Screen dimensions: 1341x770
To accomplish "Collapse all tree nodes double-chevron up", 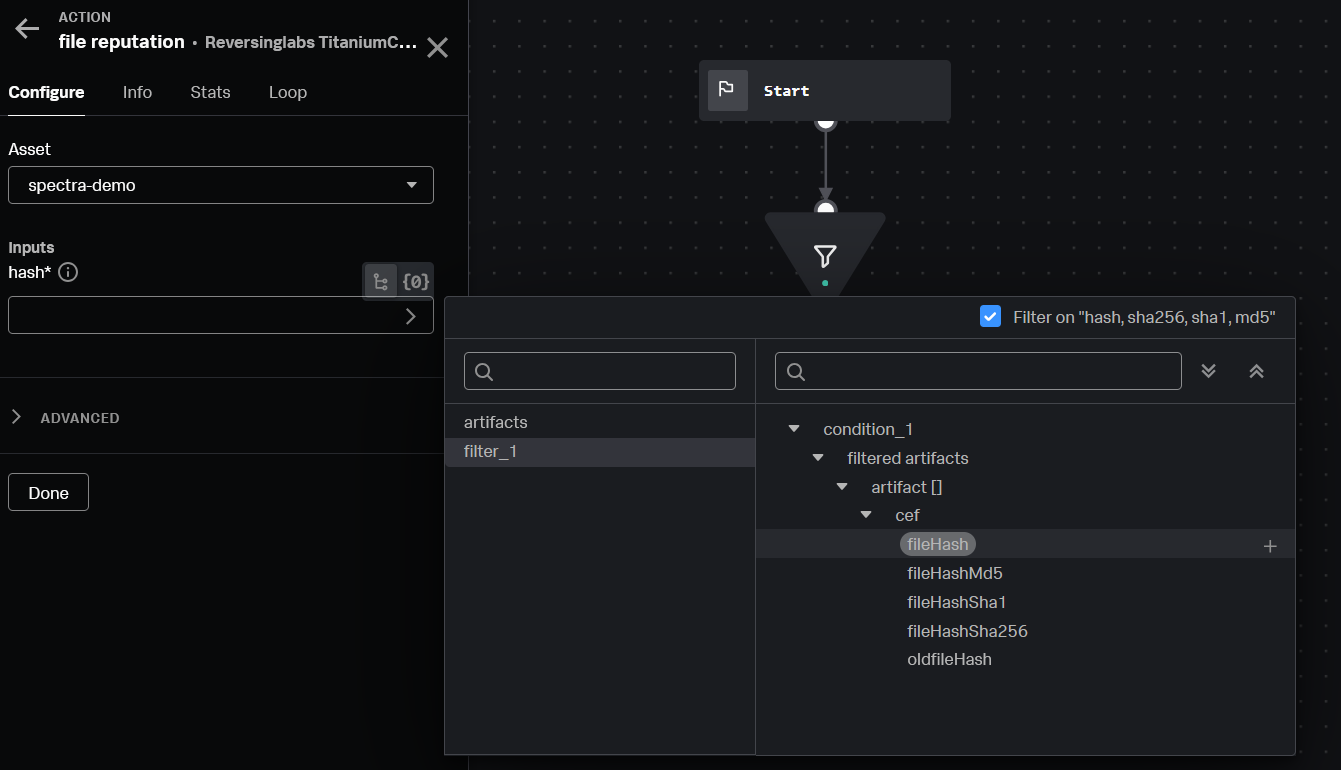I will tap(1257, 371).
